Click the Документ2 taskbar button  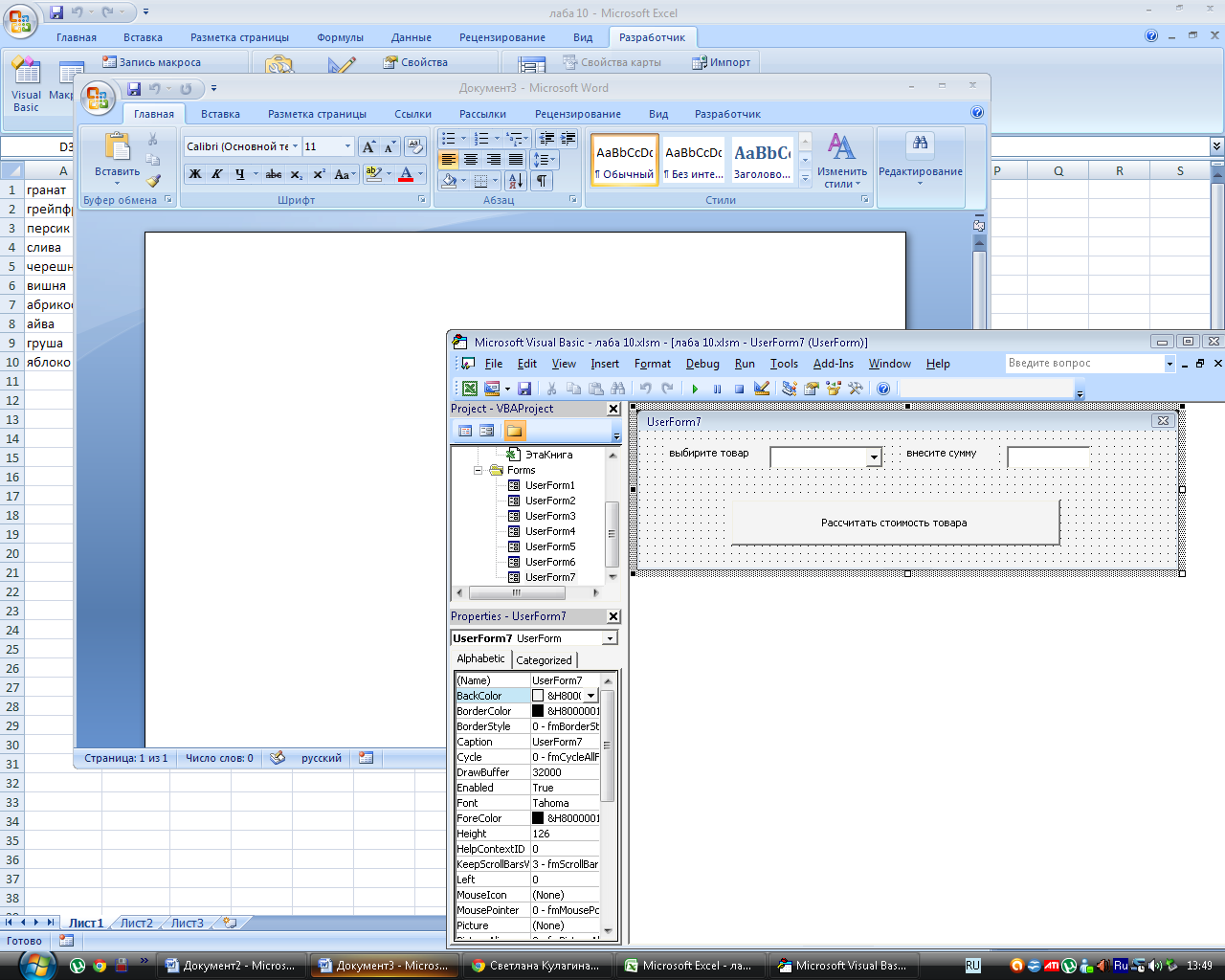tap(232, 966)
